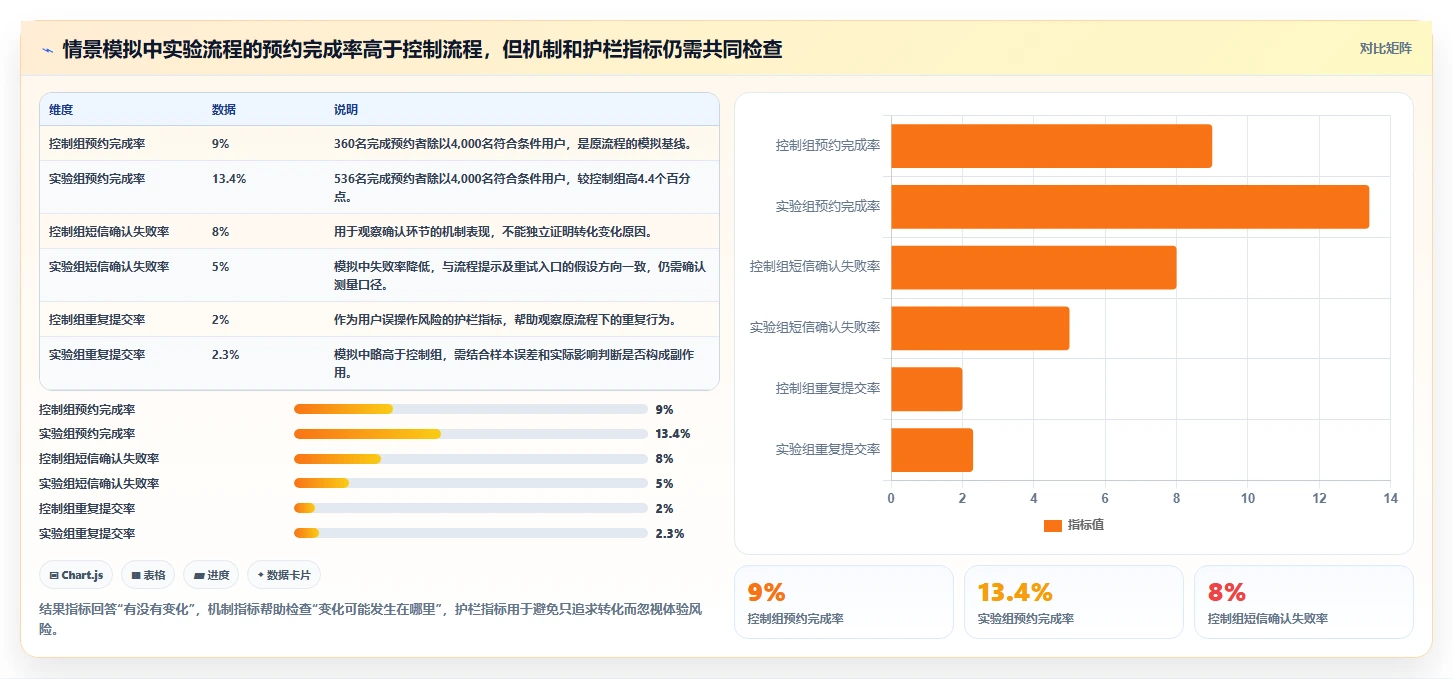
Task: Click the 说明 table column header
Action: click(346, 110)
